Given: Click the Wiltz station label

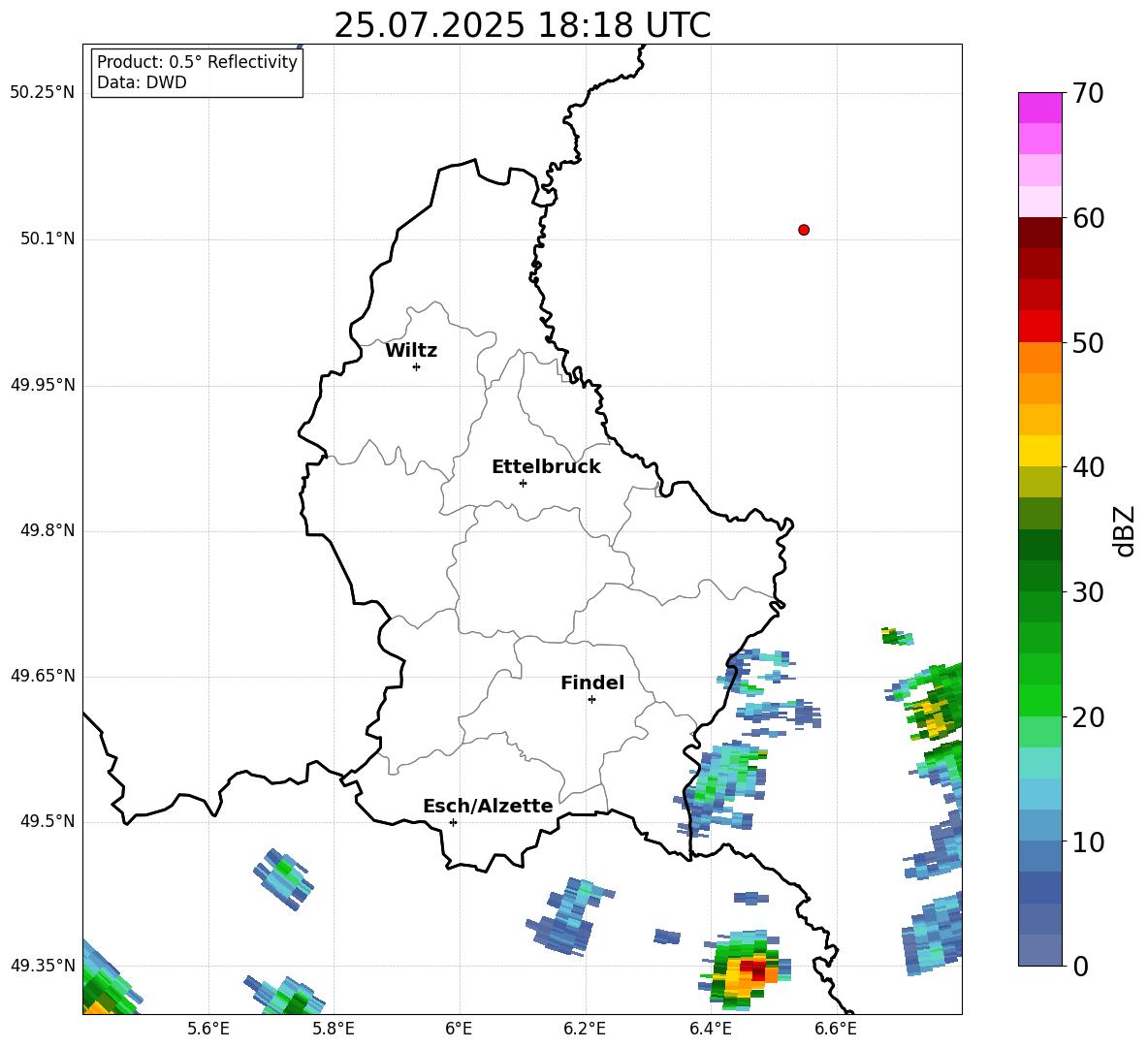Looking at the screenshot, I should pos(411,351).
